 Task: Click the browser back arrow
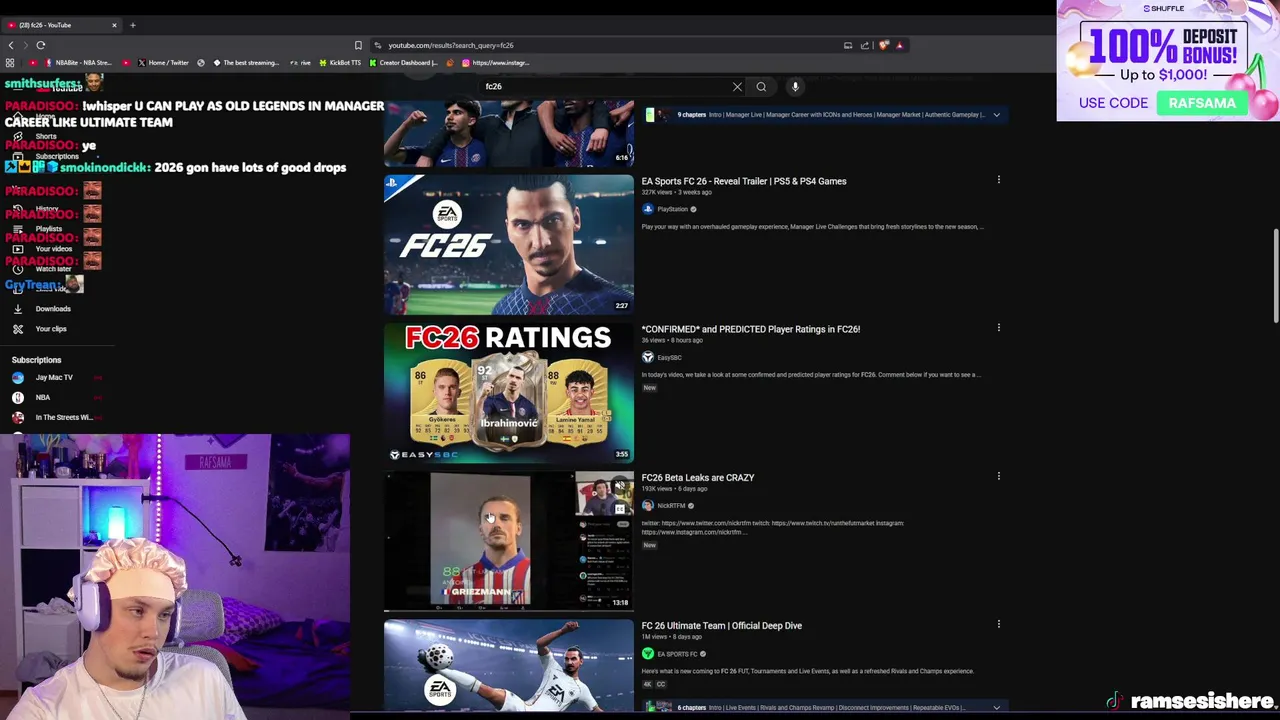coord(11,45)
